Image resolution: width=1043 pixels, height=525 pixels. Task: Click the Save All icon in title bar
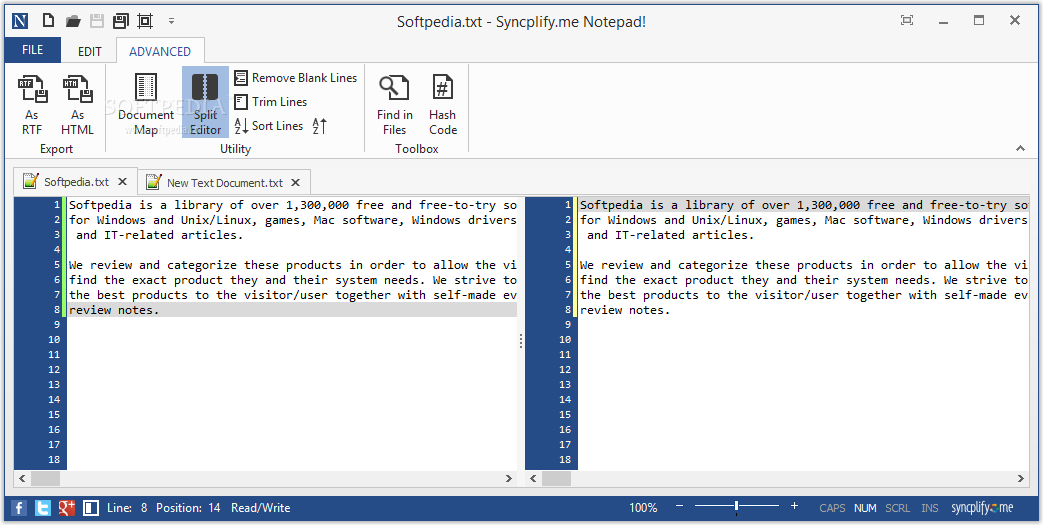point(120,21)
